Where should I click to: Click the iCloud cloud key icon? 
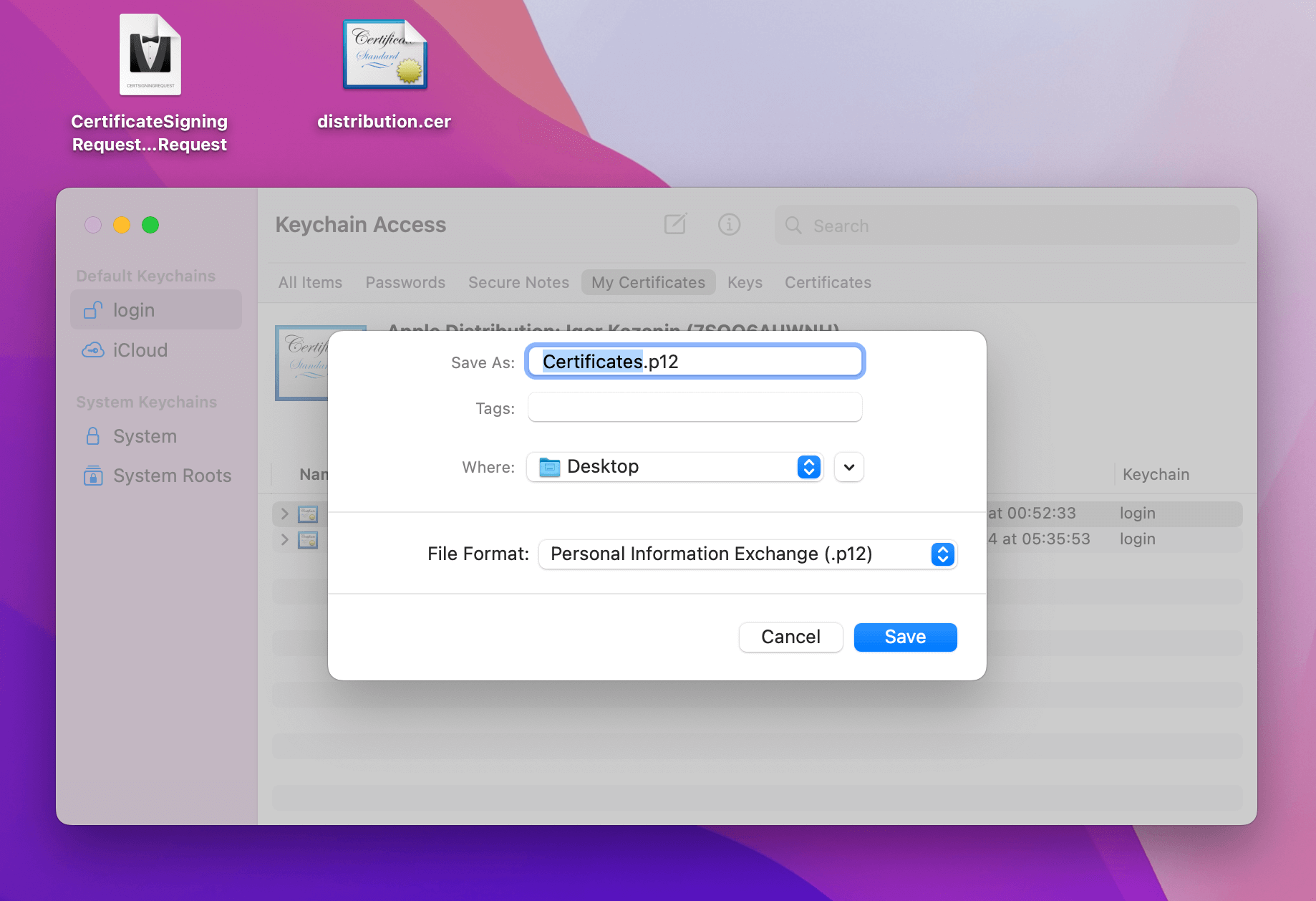[93, 350]
